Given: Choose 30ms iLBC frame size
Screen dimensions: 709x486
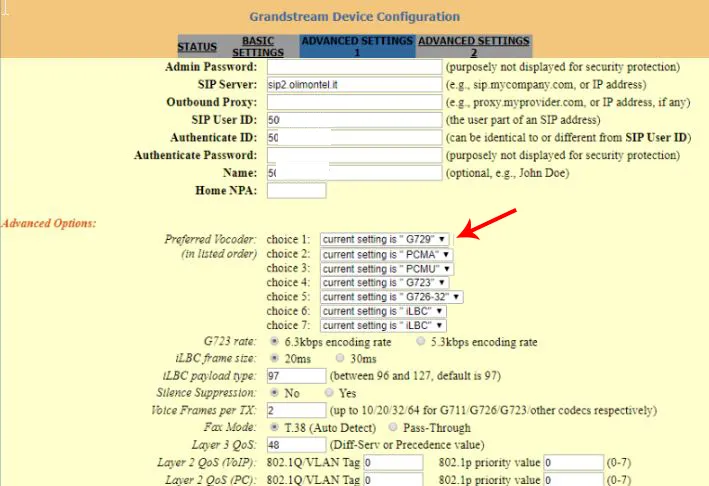Looking at the screenshot, I should coord(341,359).
